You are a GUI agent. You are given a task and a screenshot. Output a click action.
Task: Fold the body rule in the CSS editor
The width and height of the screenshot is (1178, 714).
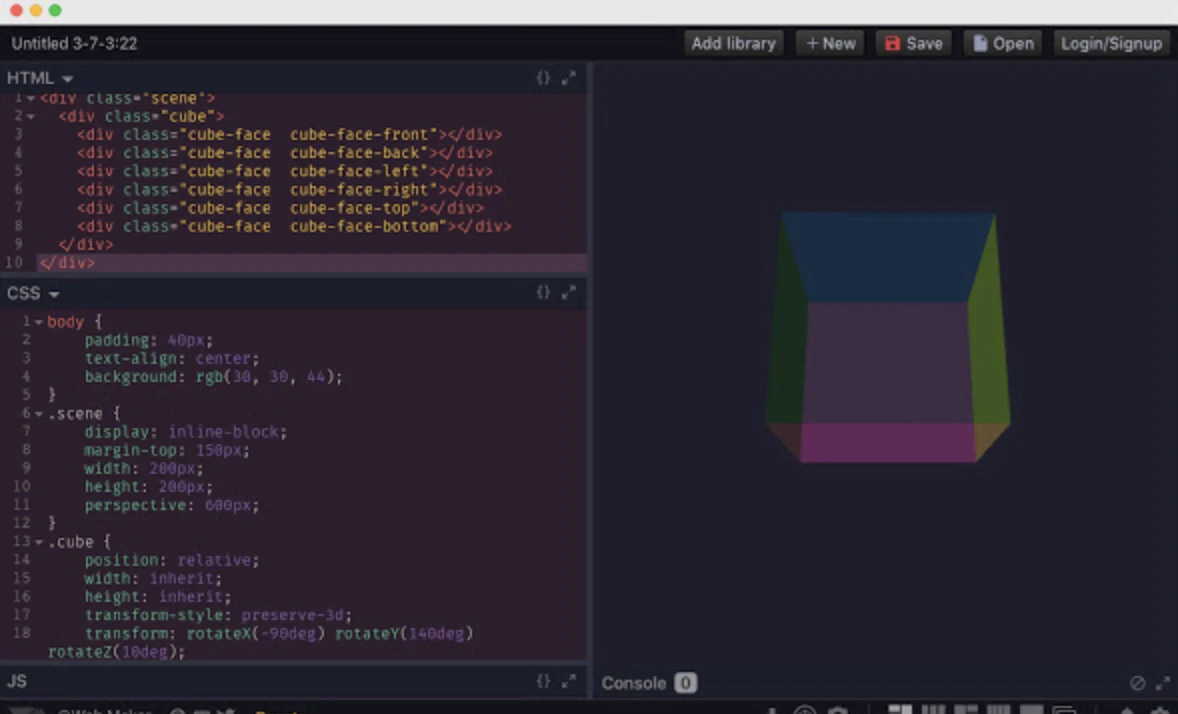[x=38, y=322]
